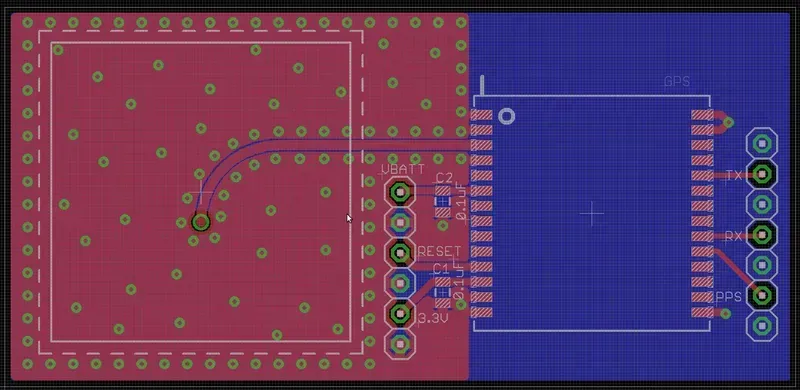The height and width of the screenshot is (390, 800).
Task: Click the PPS label text
Action: pos(729,297)
